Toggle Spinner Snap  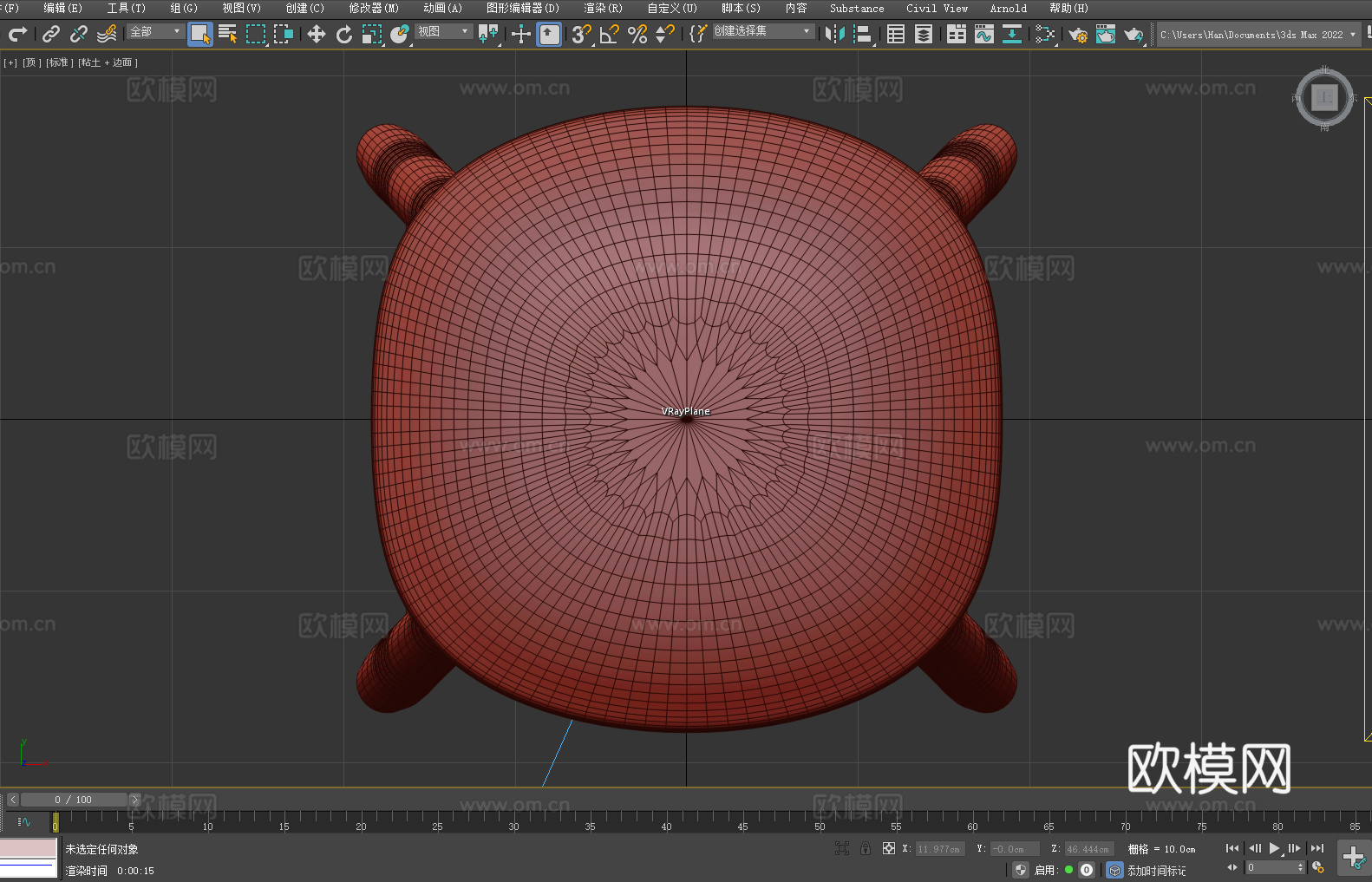[x=665, y=34]
